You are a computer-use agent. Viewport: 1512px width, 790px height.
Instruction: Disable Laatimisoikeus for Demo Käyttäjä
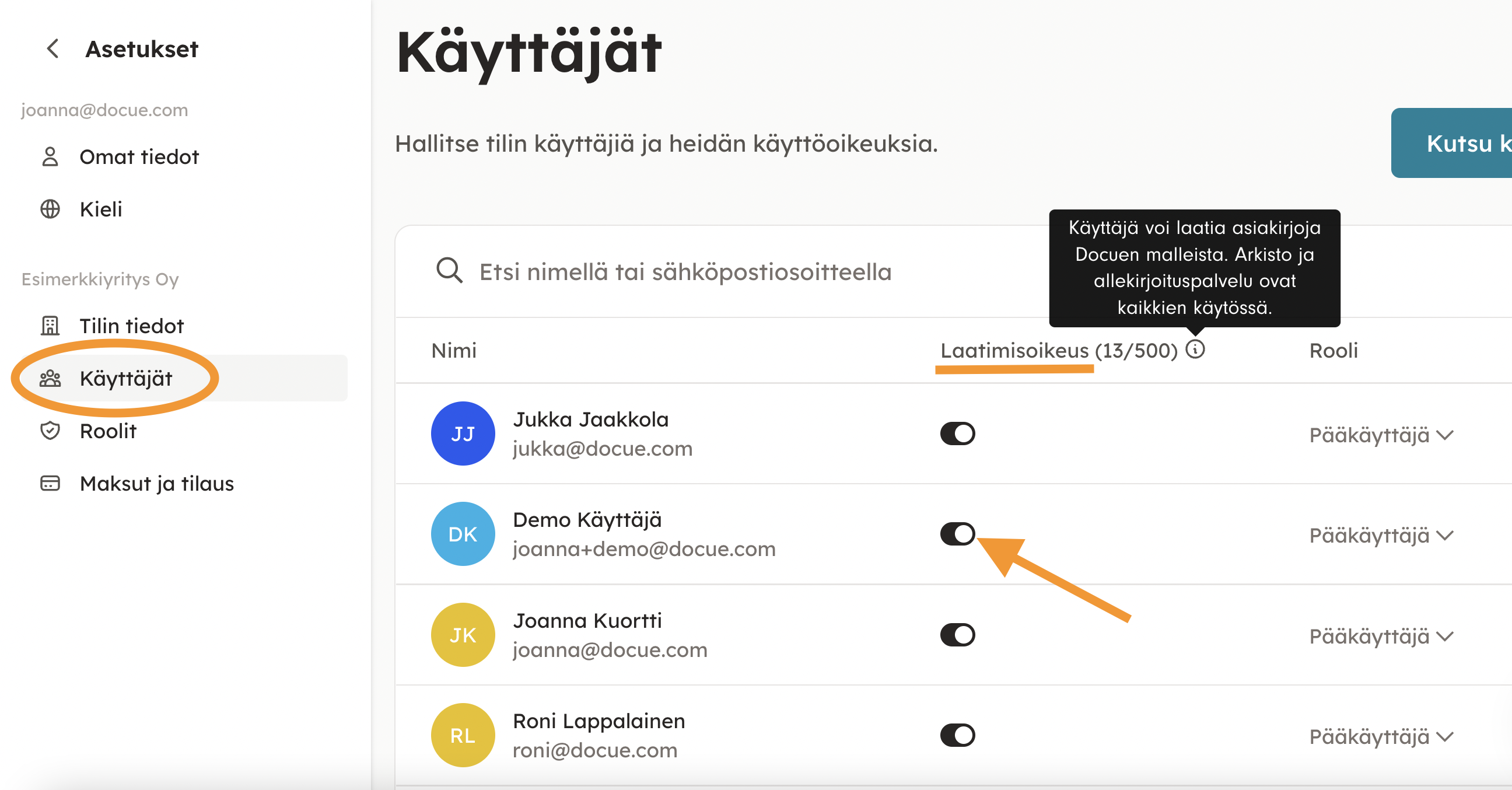957,534
